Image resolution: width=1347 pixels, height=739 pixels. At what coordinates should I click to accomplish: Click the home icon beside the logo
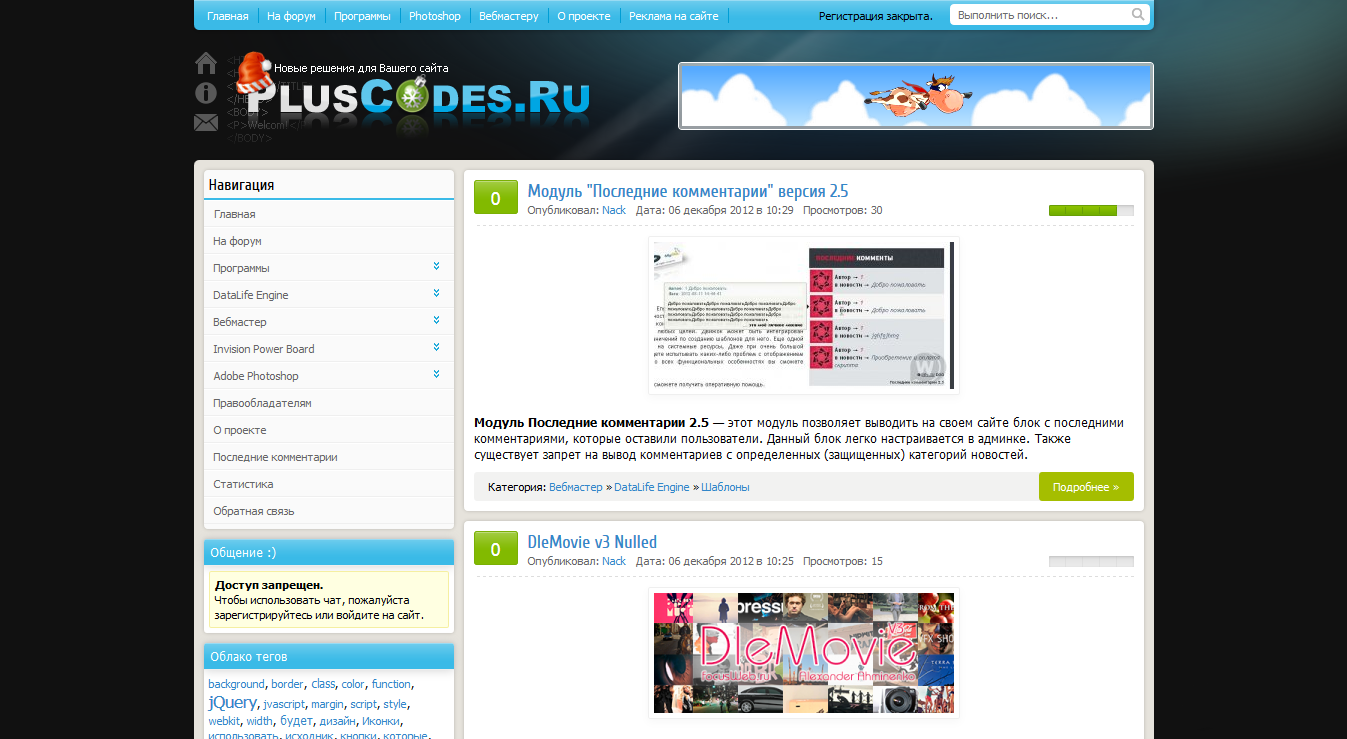pyautogui.click(x=206, y=64)
